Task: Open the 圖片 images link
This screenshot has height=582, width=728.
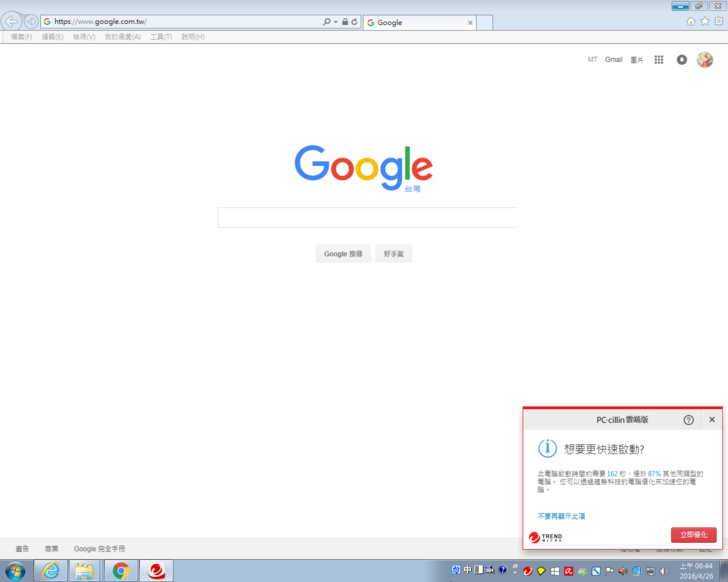Action: pyautogui.click(x=637, y=60)
